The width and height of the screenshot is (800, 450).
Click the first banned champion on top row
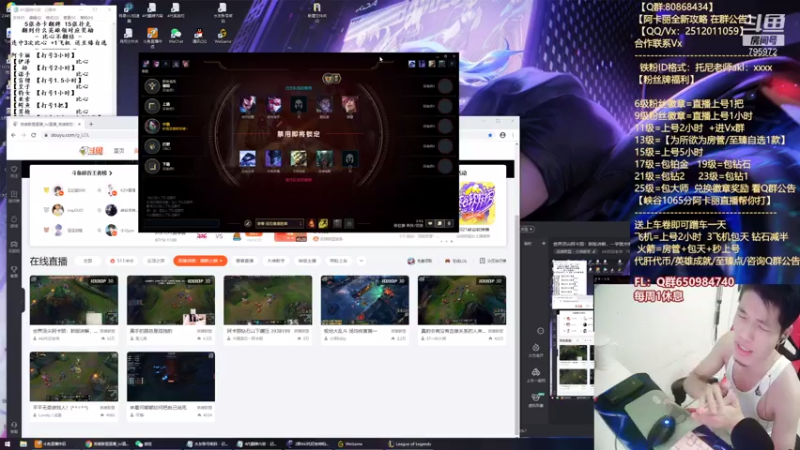pyautogui.click(x=248, y=104)
